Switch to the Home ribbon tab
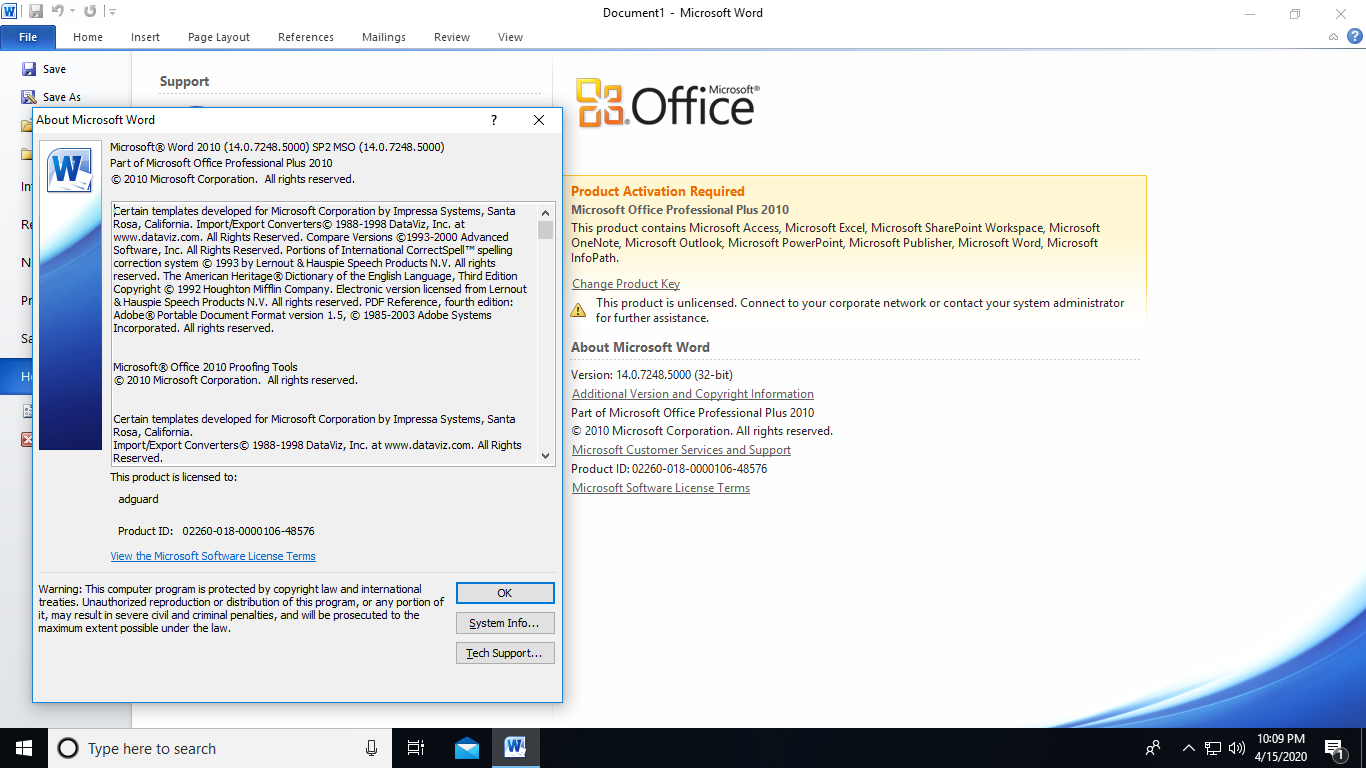 point(88,37)
